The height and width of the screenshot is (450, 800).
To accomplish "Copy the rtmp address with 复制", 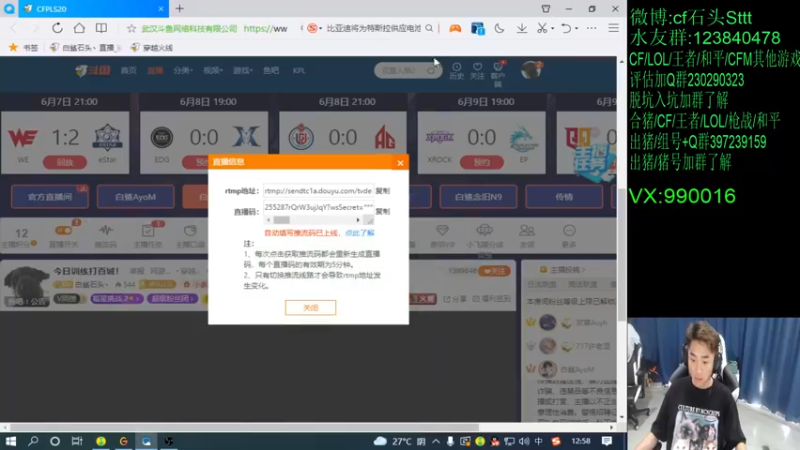I will pyautogui.click(x=383, y=191).
